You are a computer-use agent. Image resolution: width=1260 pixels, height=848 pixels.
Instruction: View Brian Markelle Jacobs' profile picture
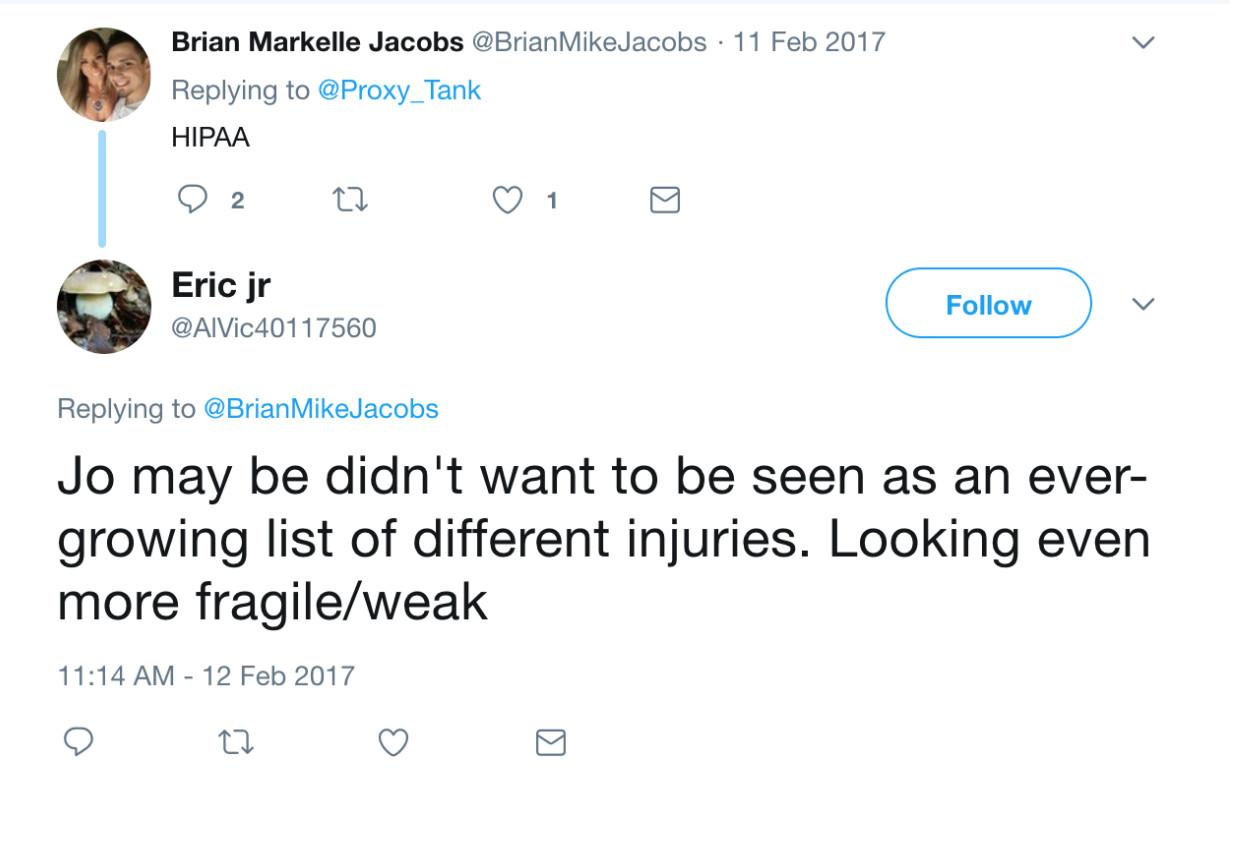tap(104, 74)
